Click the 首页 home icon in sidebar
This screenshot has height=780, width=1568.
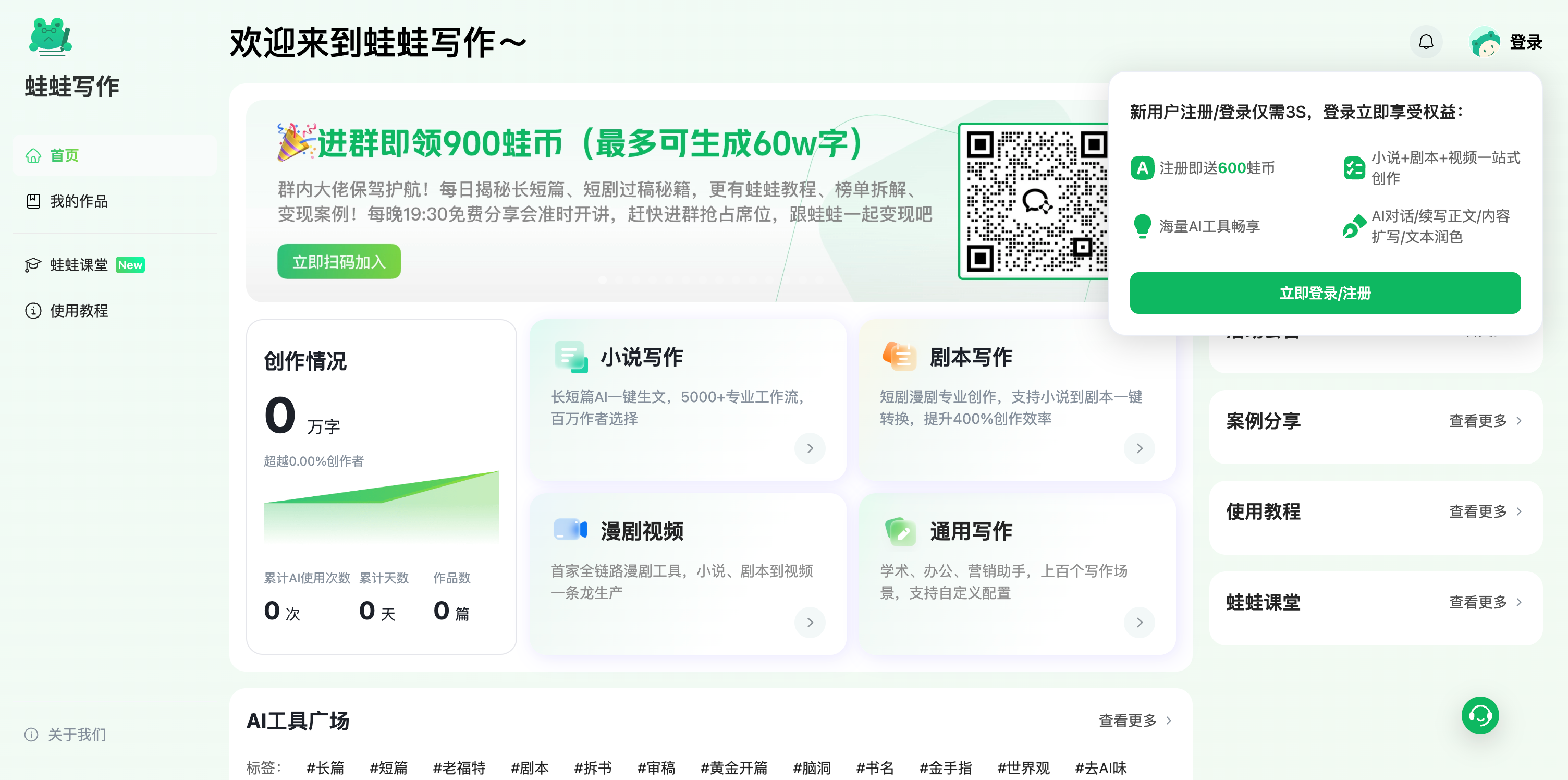coord(33,155)
